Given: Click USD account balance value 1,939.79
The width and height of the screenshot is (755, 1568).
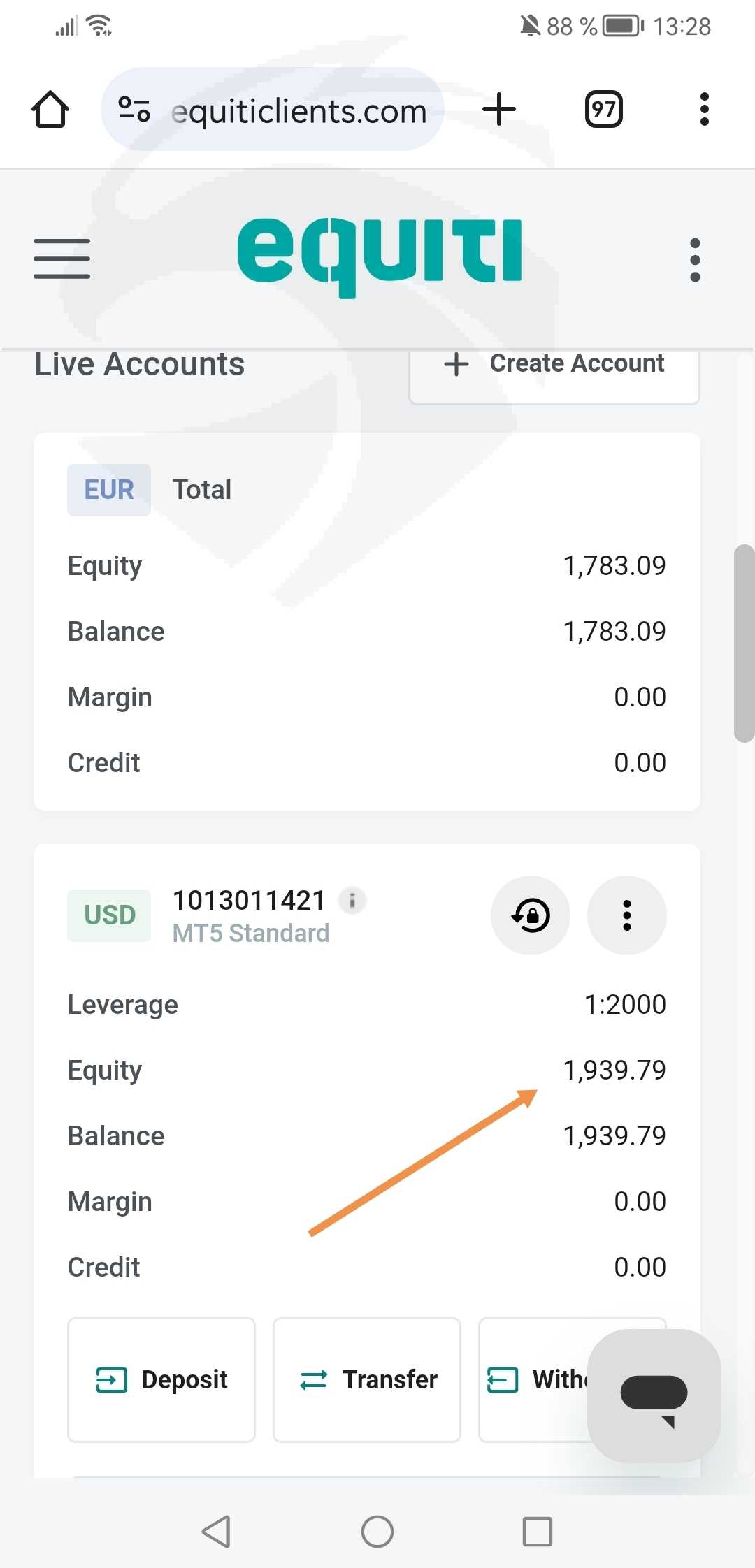Looking at the screenshot, I should (x=614, y=1136).
